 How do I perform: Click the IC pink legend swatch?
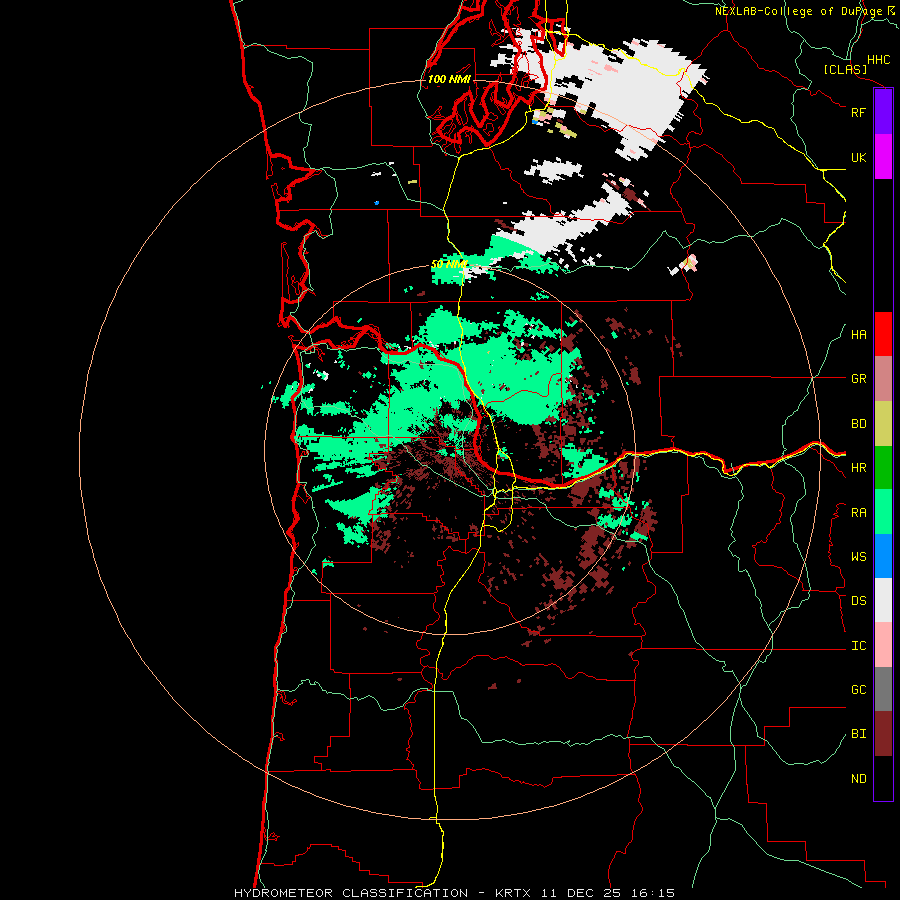coord(883,645)
